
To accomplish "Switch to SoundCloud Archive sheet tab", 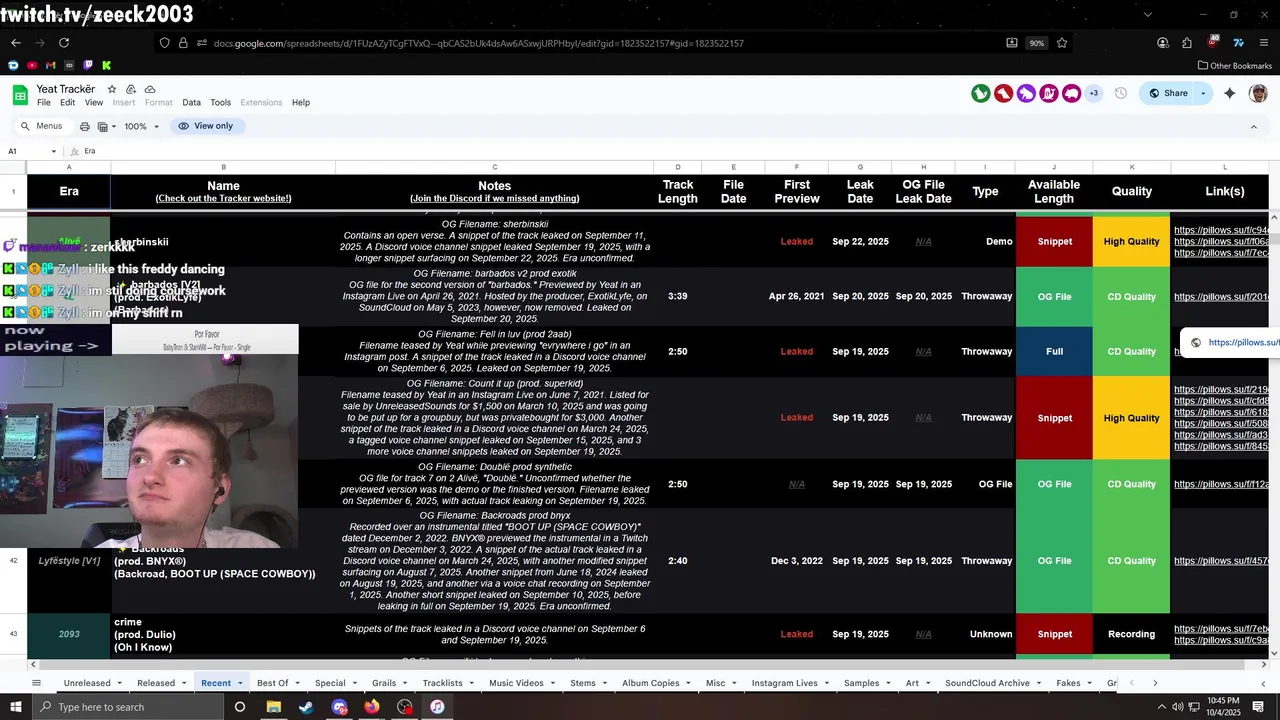I will tap(987, 683).
